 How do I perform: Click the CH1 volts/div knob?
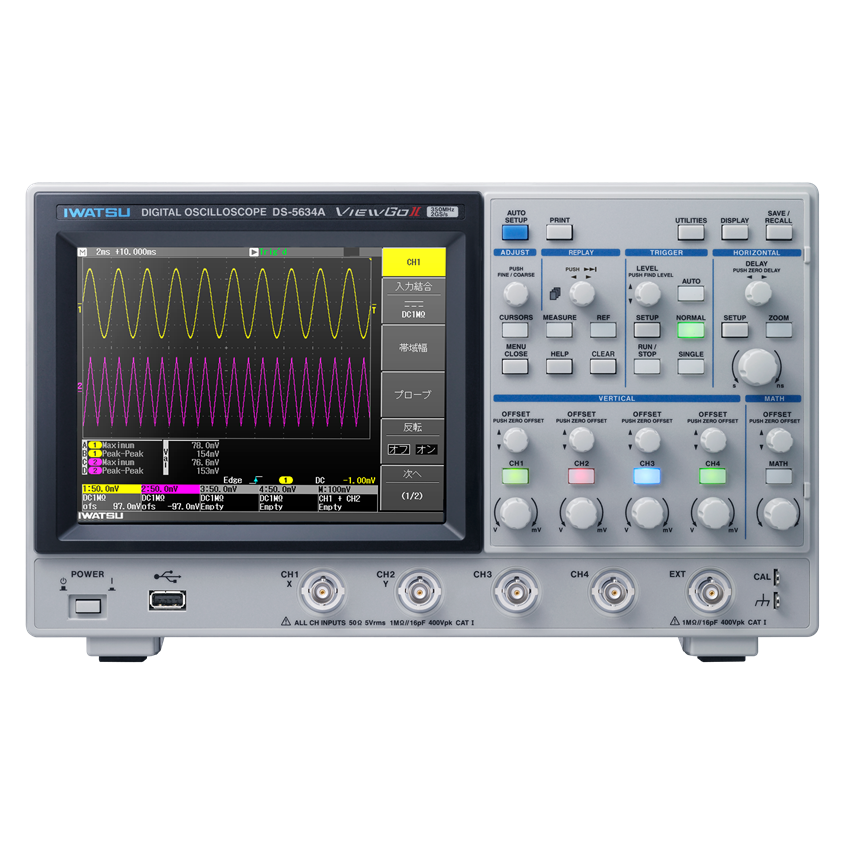516,513
